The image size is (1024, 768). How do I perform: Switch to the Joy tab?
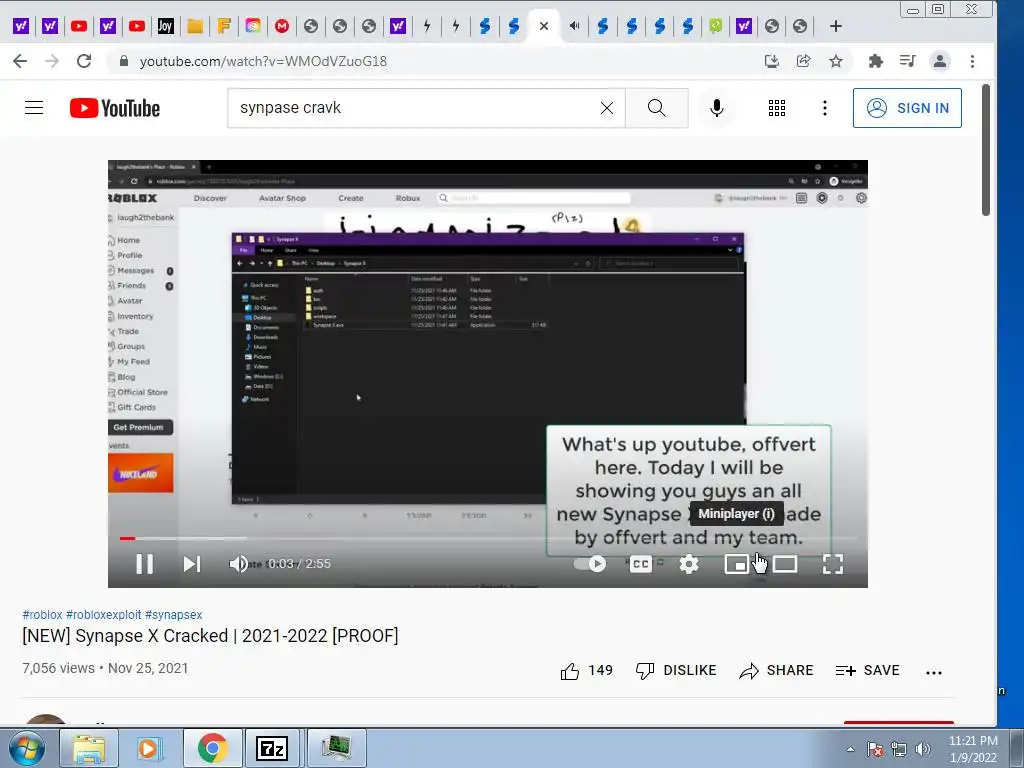click(x=165, y=26)
